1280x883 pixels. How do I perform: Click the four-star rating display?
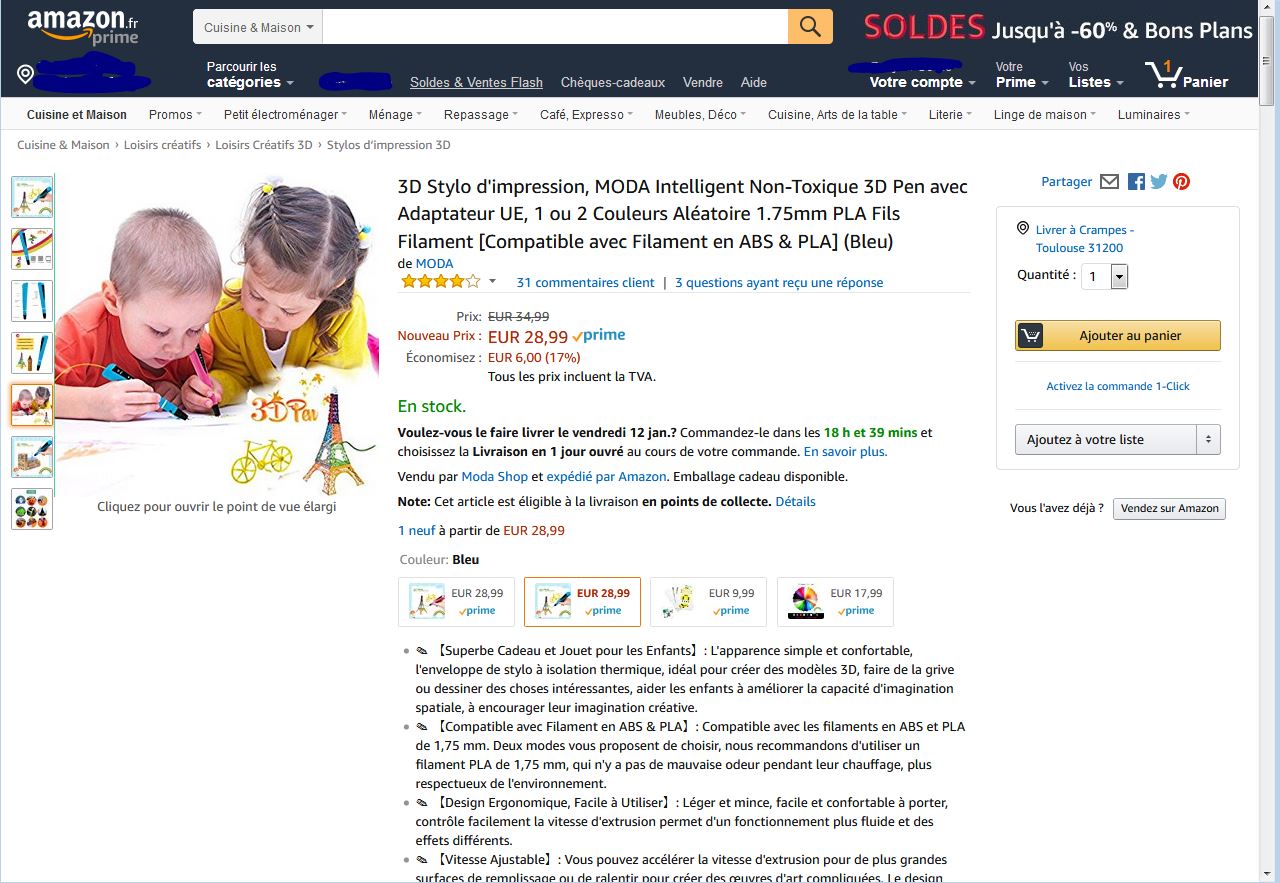pos(440,282)
